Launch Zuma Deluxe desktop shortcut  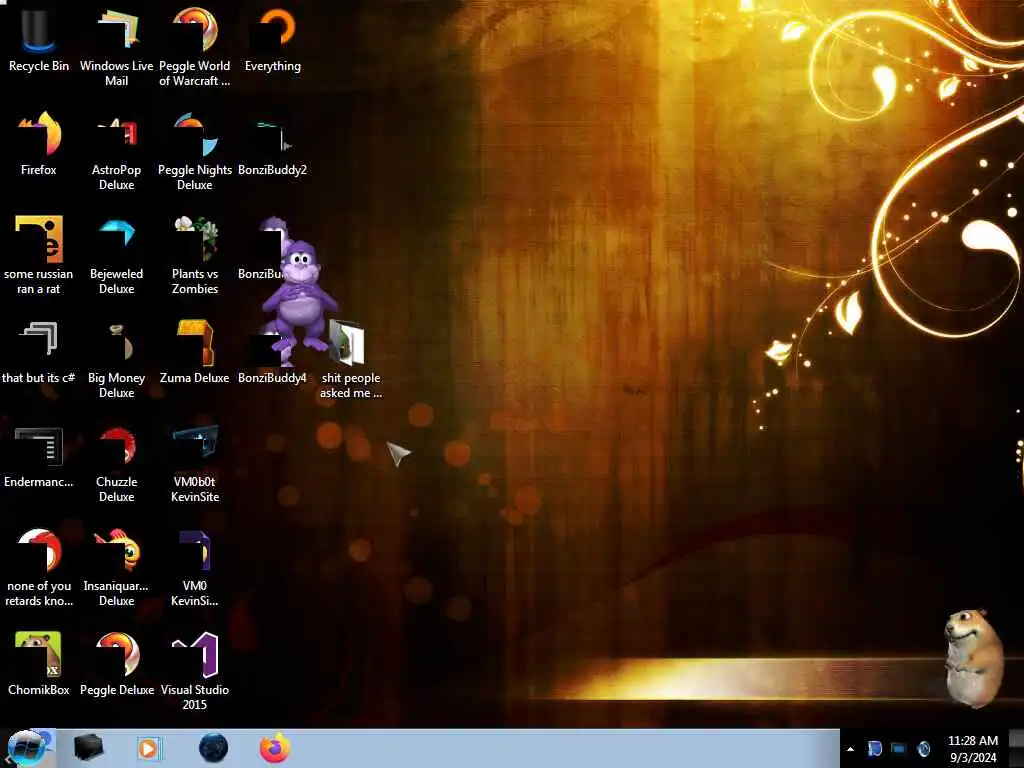tap(195, 351)
